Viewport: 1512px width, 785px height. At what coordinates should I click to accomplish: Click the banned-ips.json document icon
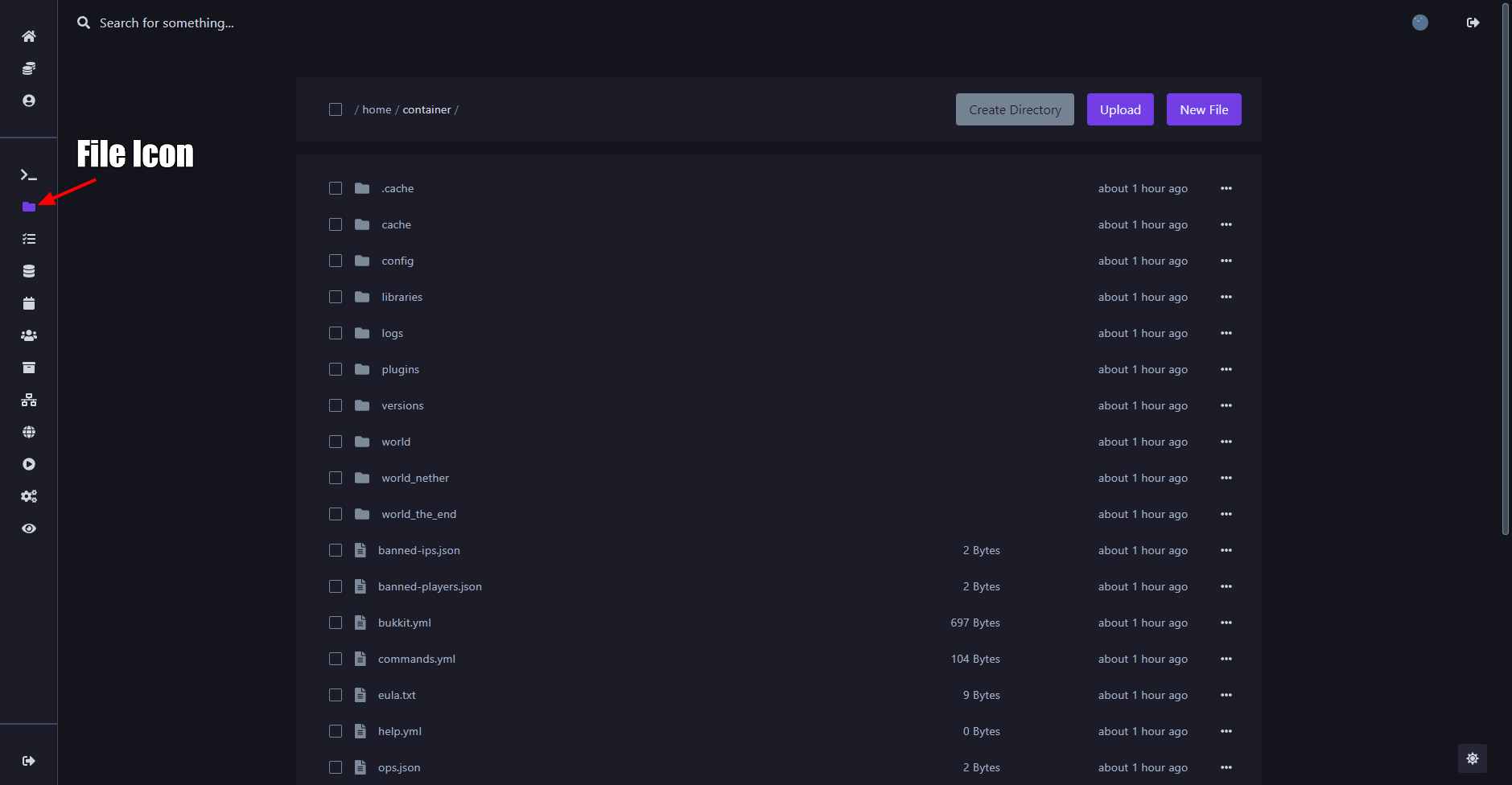click(x=360, y=550)
